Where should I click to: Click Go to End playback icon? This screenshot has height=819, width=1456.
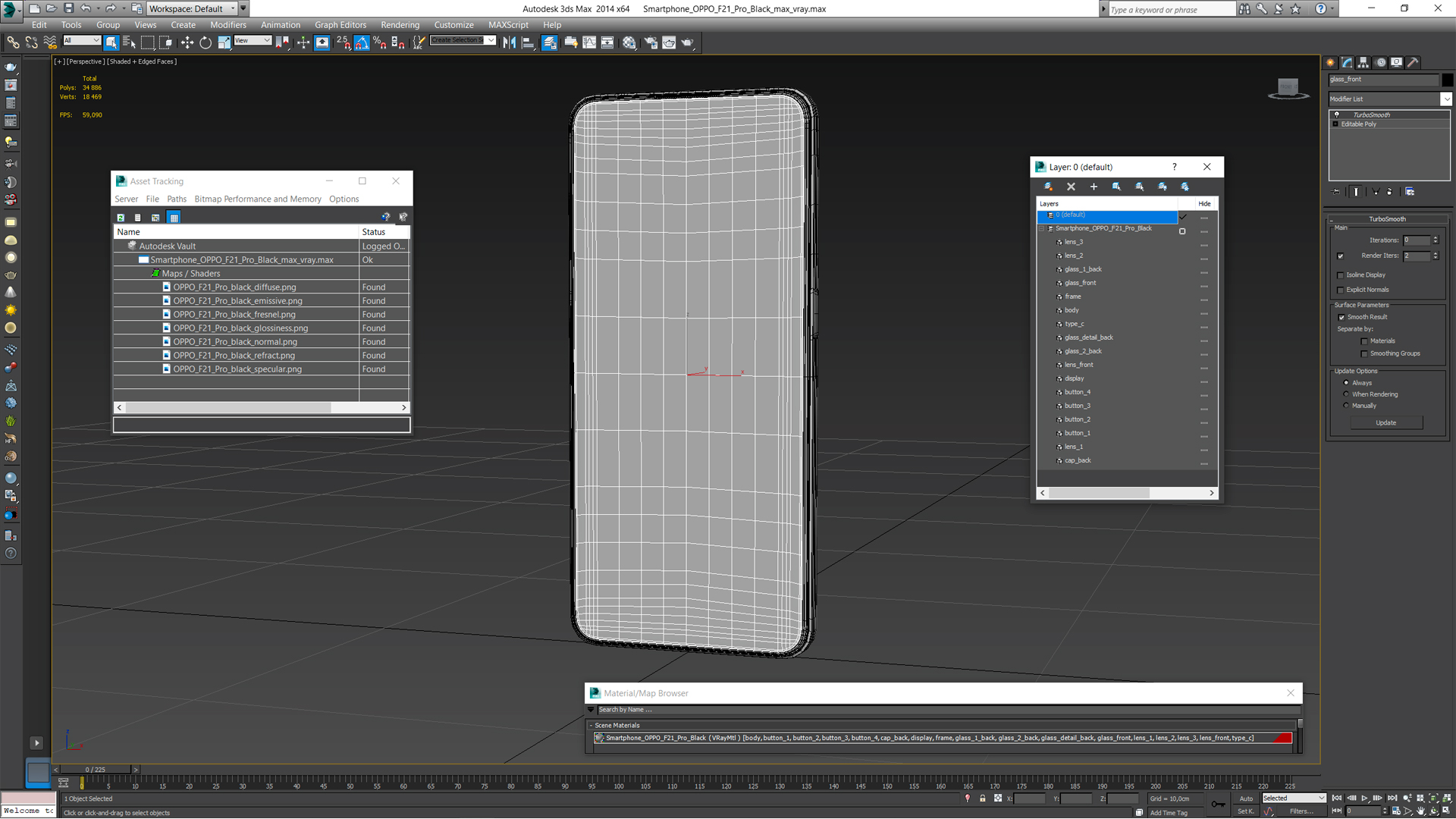pyautogui.click(x=1392, y=799)
